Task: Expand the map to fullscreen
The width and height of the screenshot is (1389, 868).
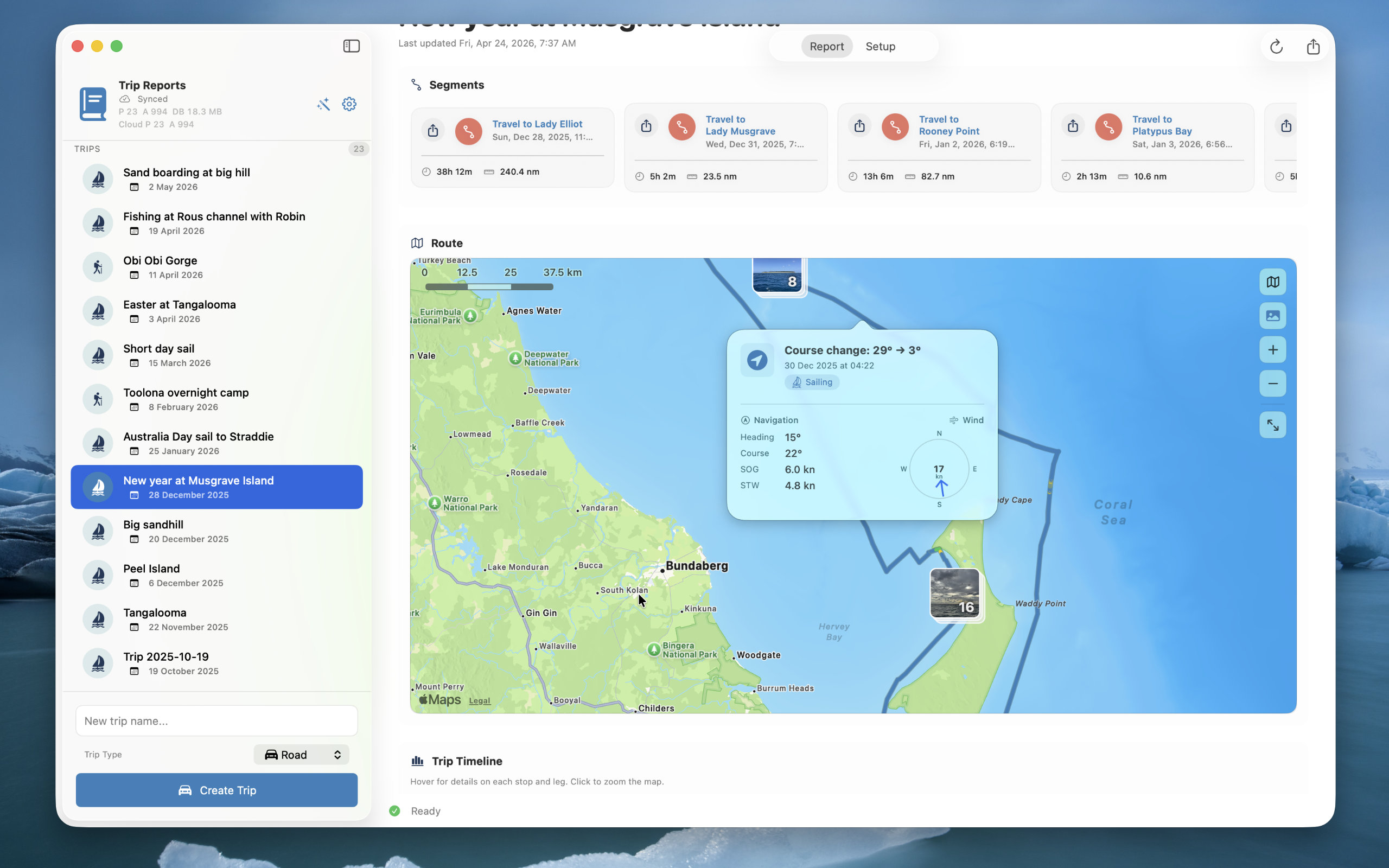Action: click(1272, 425)
